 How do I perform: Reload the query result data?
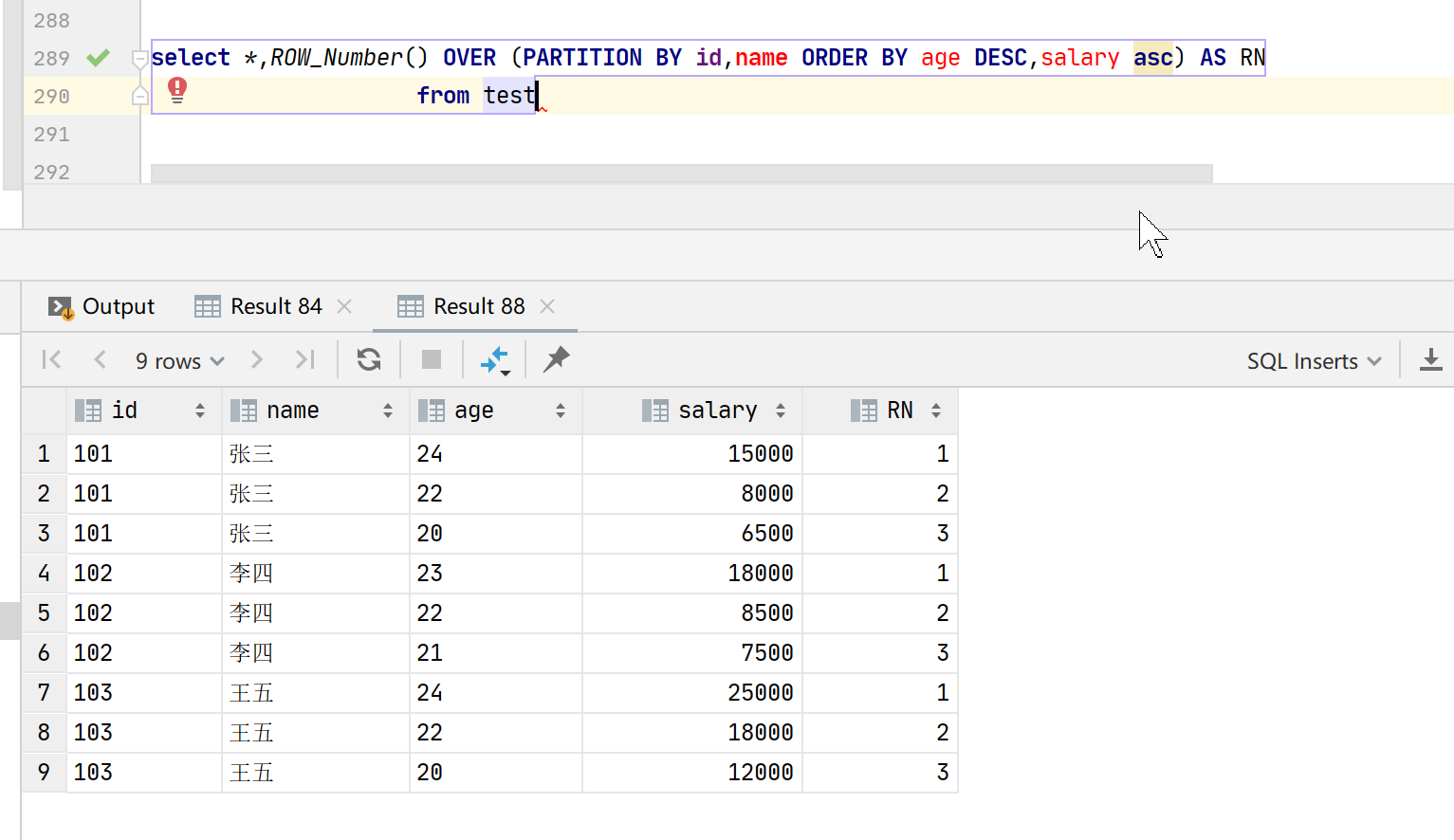[369, 359]
